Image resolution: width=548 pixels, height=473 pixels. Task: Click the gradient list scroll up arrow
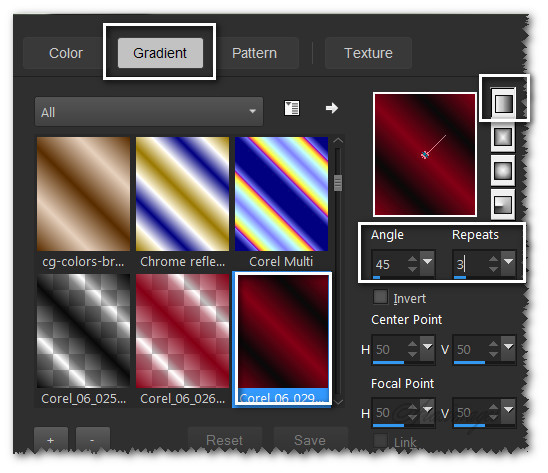click(x=338, y=141)
